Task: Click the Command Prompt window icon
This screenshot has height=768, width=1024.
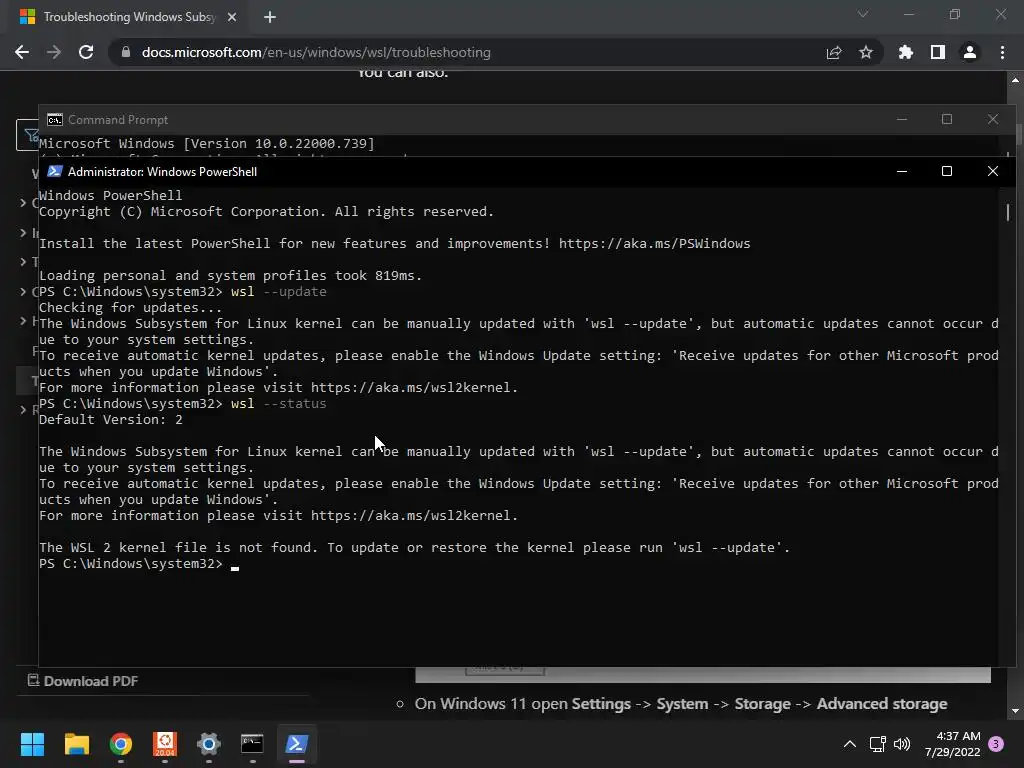Action: 55,120
